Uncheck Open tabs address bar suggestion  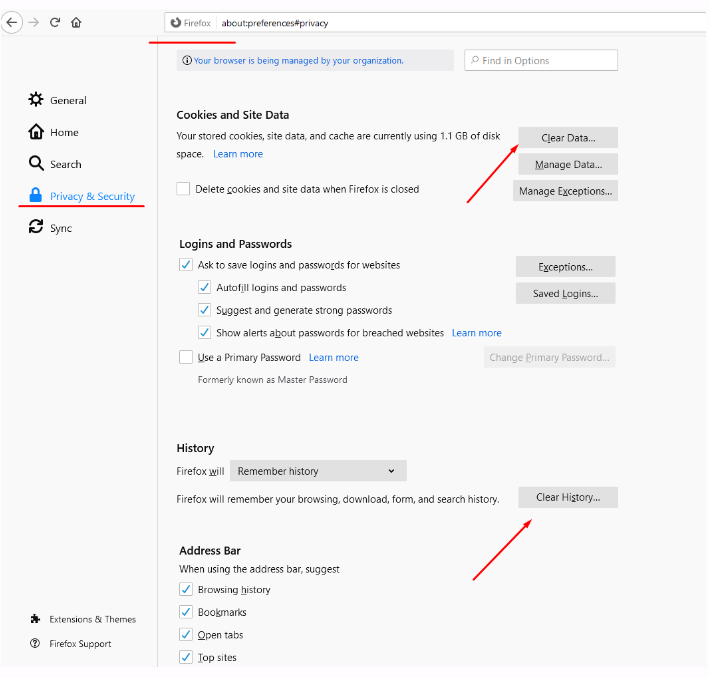coord(186,634)
